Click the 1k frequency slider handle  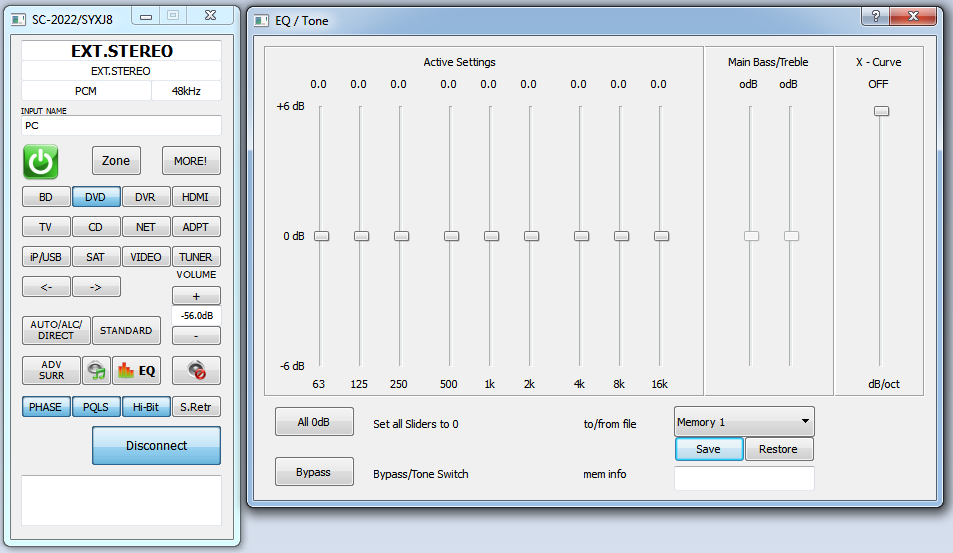[491, 236]
